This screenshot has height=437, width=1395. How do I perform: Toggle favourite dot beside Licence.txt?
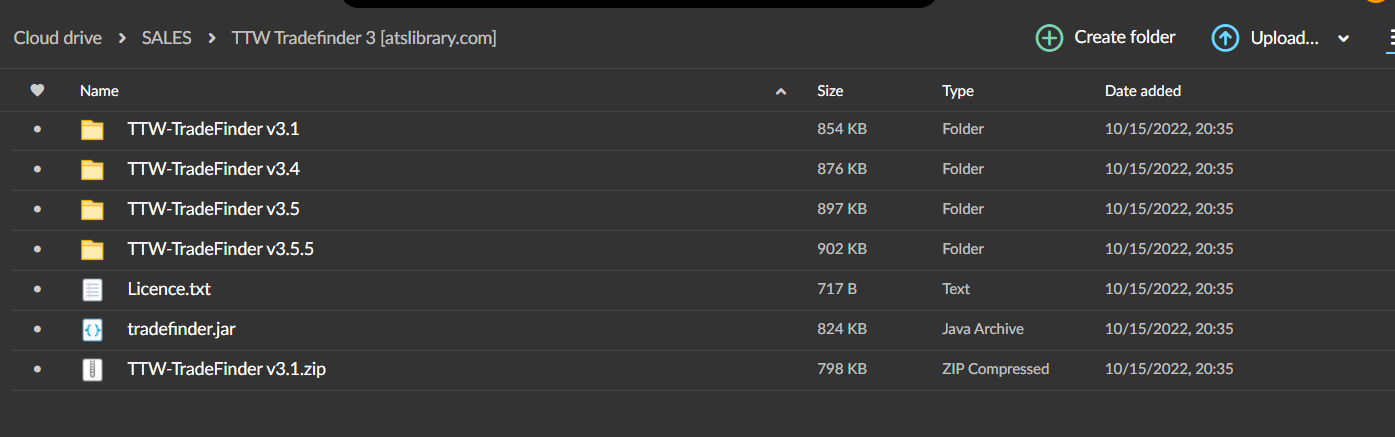click(37, 290)
